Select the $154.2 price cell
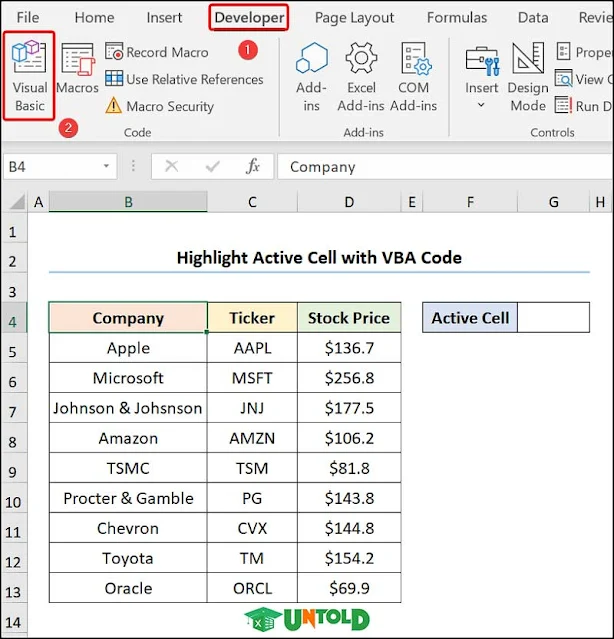 [x=349, y=558]
